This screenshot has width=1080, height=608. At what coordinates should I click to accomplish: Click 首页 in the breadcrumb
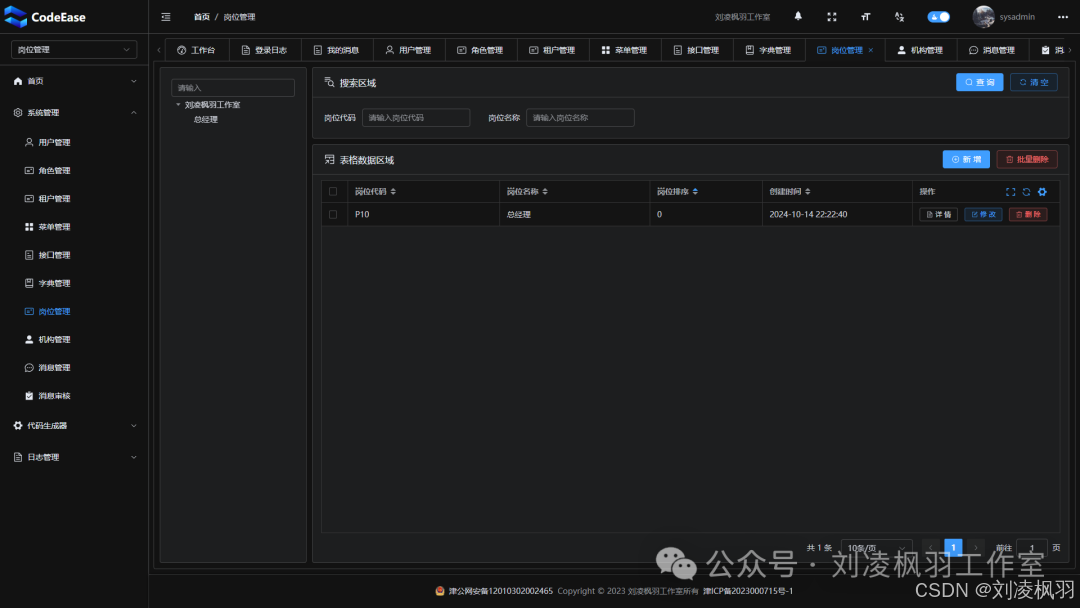coord(202,17)
